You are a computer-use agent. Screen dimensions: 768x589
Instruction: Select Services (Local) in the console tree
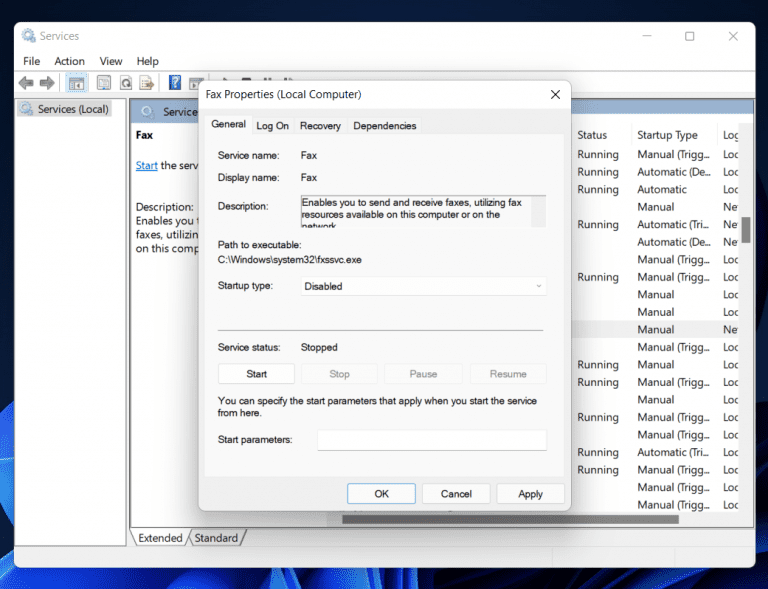[x=72, y=109]
